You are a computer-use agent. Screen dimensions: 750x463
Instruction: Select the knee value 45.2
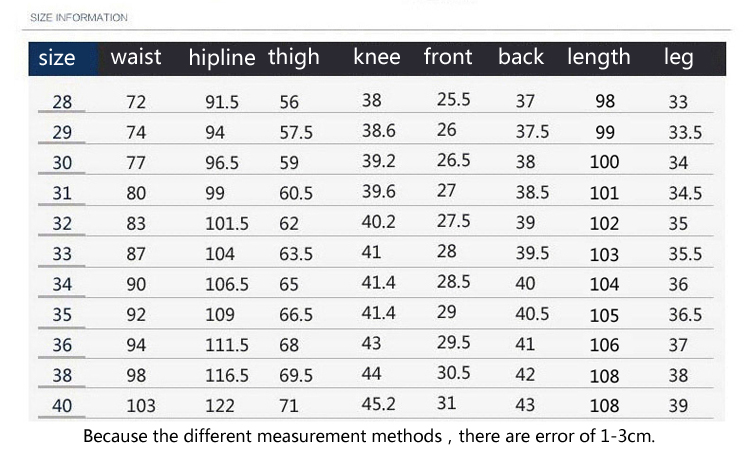(x=378, y=404)
